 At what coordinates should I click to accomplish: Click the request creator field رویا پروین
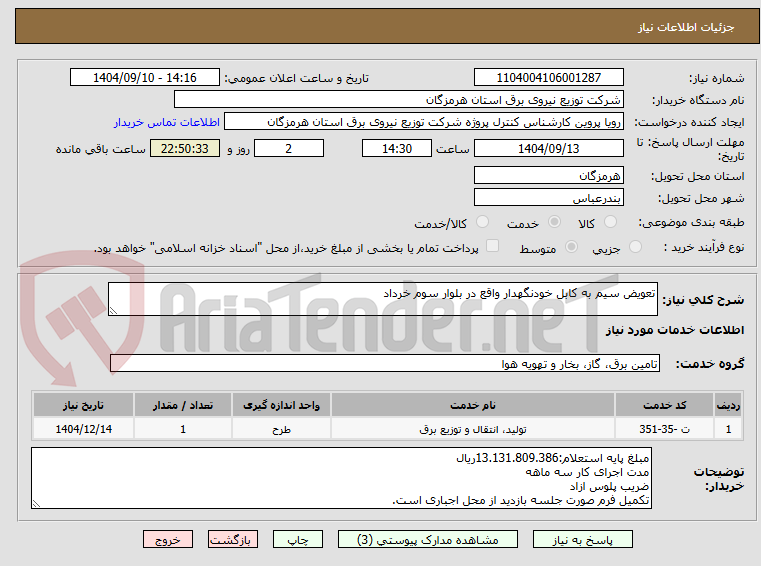coord(424,122)
